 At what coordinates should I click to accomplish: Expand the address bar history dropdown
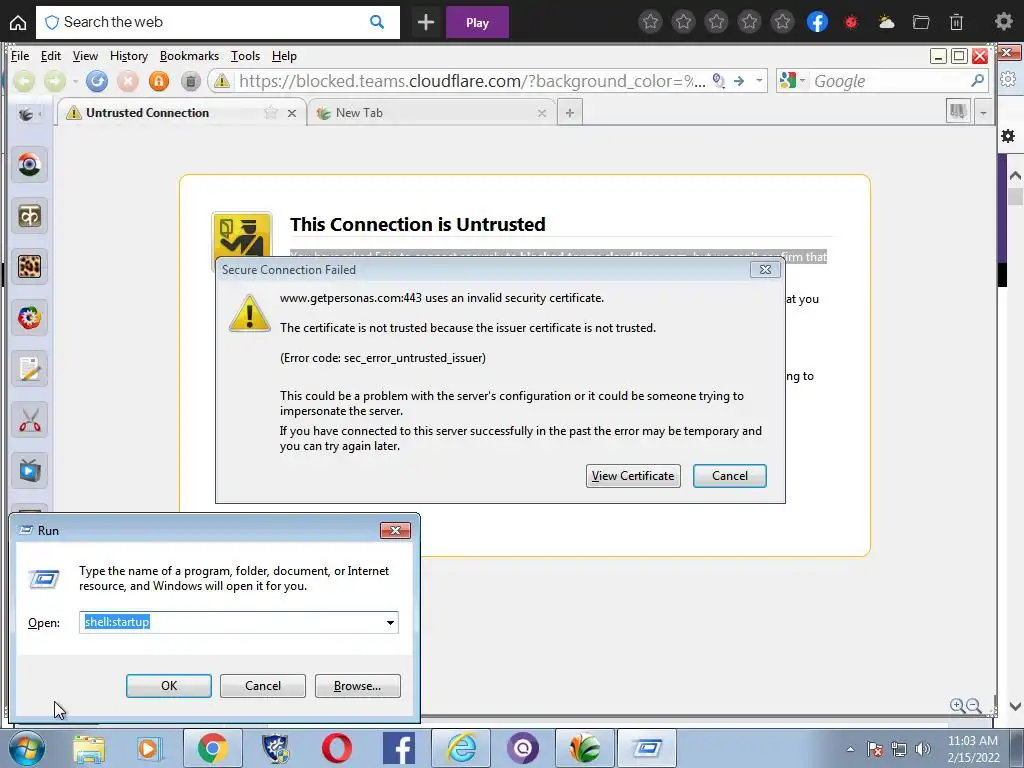tap(759, 81)
